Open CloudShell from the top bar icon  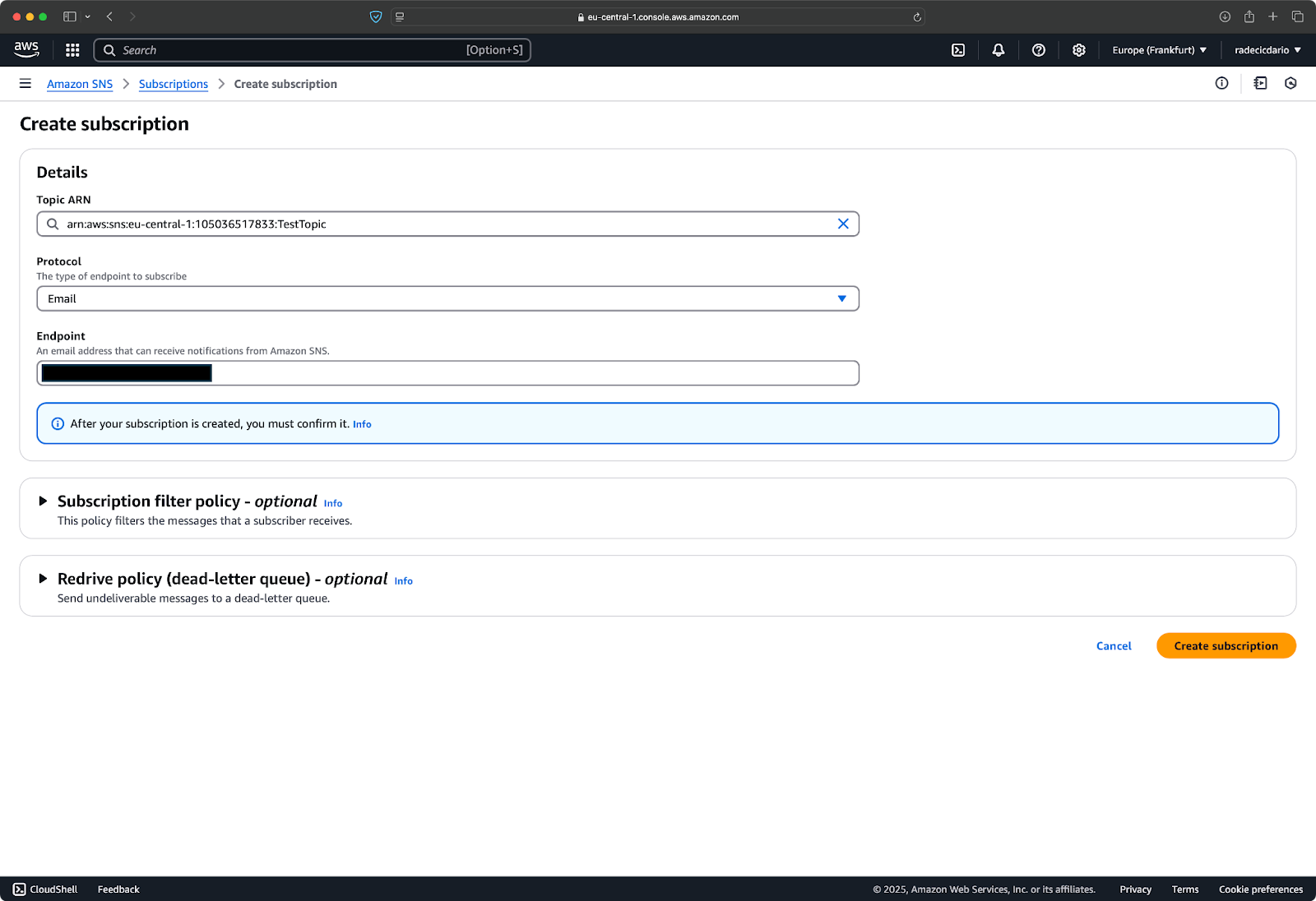tap(958, 50)
